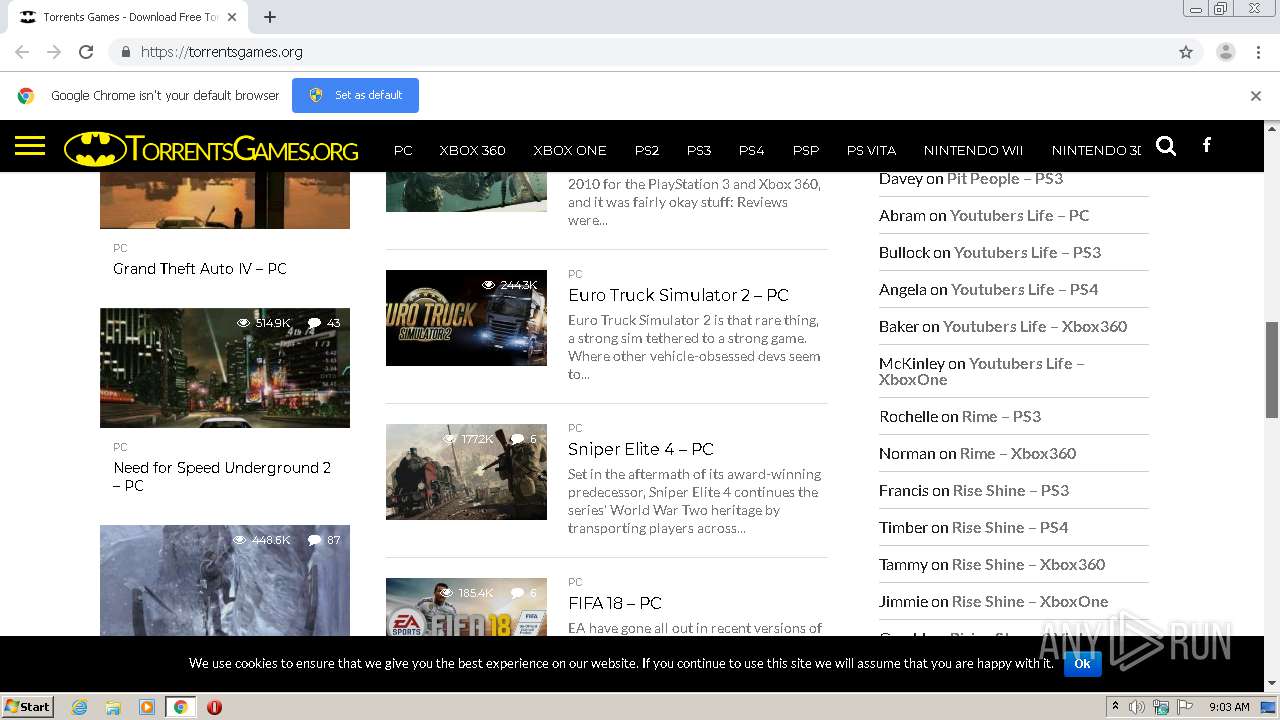Open the Chrome three-dot menu
The image size is (1280, 720).
[x=1259, y=52]
